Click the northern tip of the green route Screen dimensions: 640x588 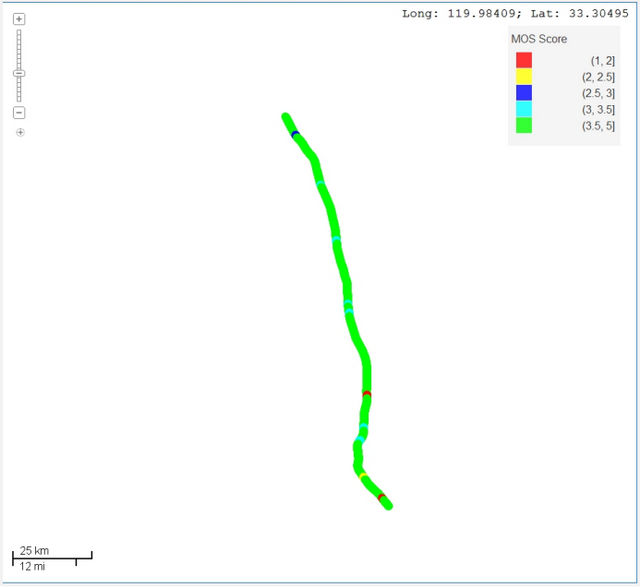coord(286,117)
